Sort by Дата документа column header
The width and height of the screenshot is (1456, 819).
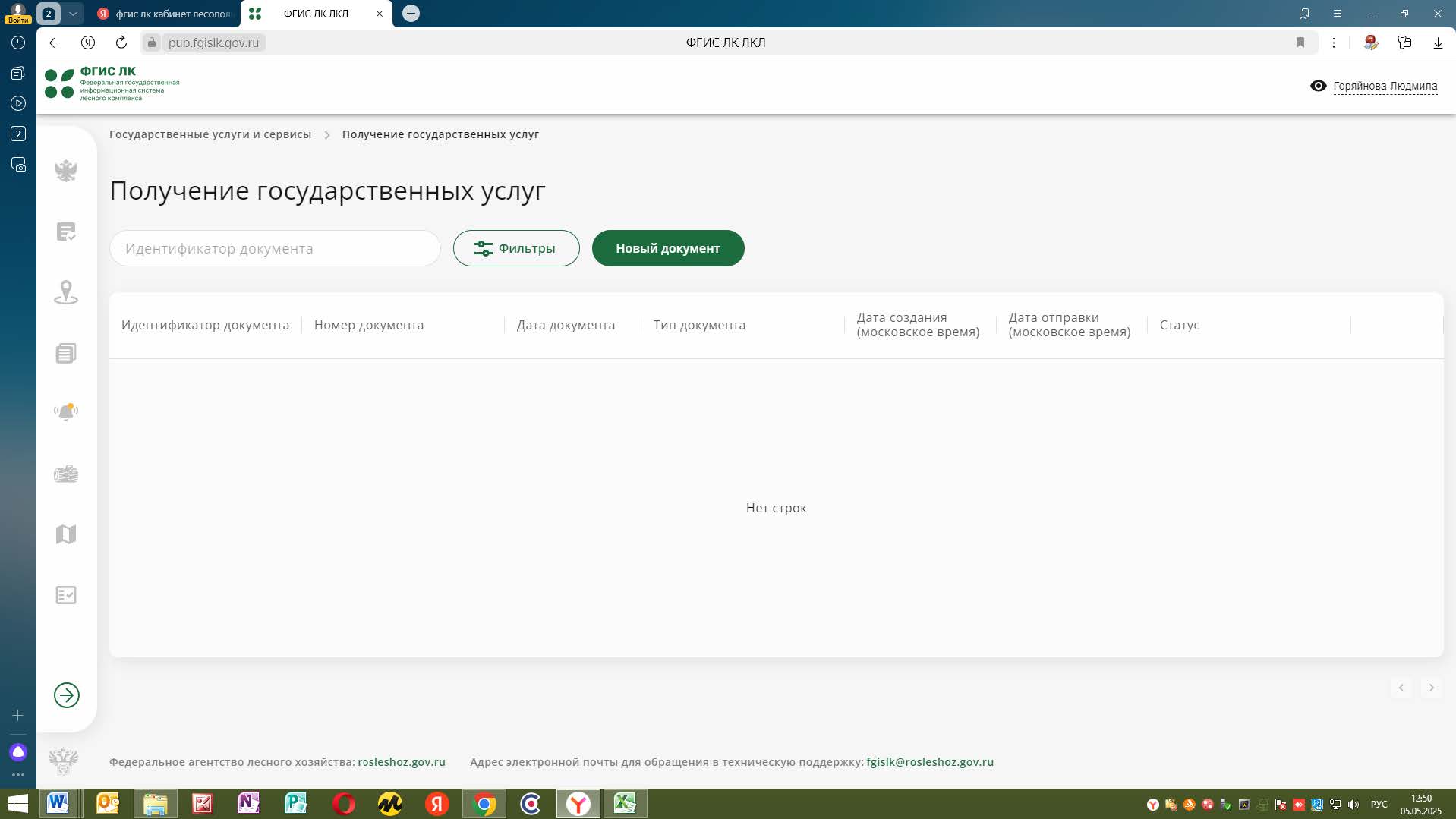(x=566, y=325)
